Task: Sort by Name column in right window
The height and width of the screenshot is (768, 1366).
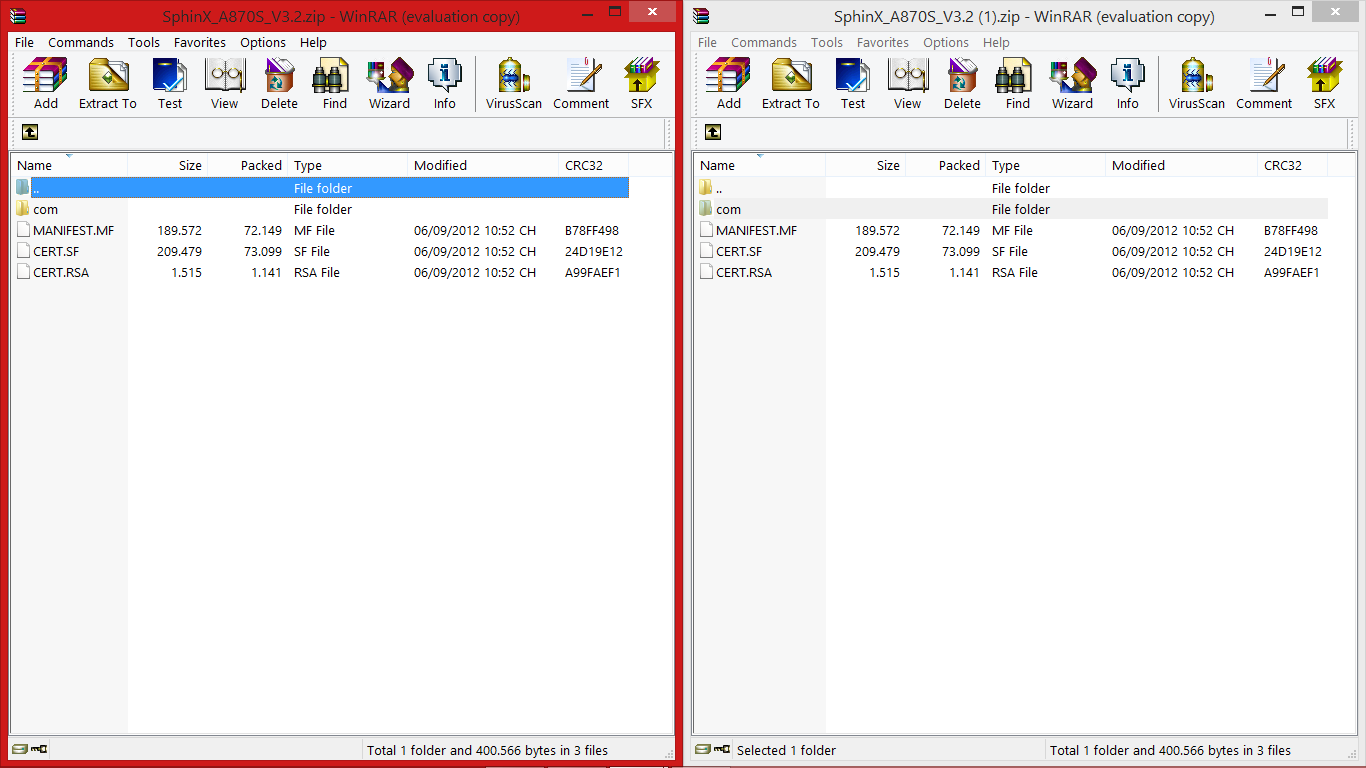Action: coord(760,165)
